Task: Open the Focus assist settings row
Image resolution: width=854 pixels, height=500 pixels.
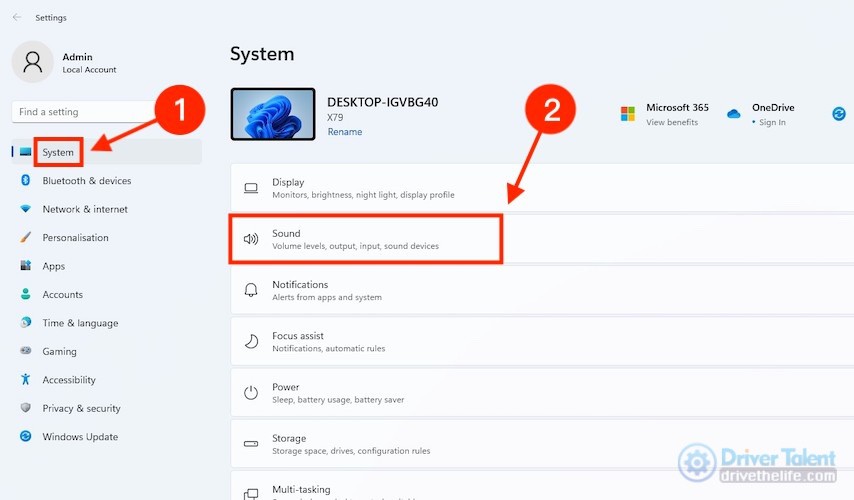Action: (542, 341)
